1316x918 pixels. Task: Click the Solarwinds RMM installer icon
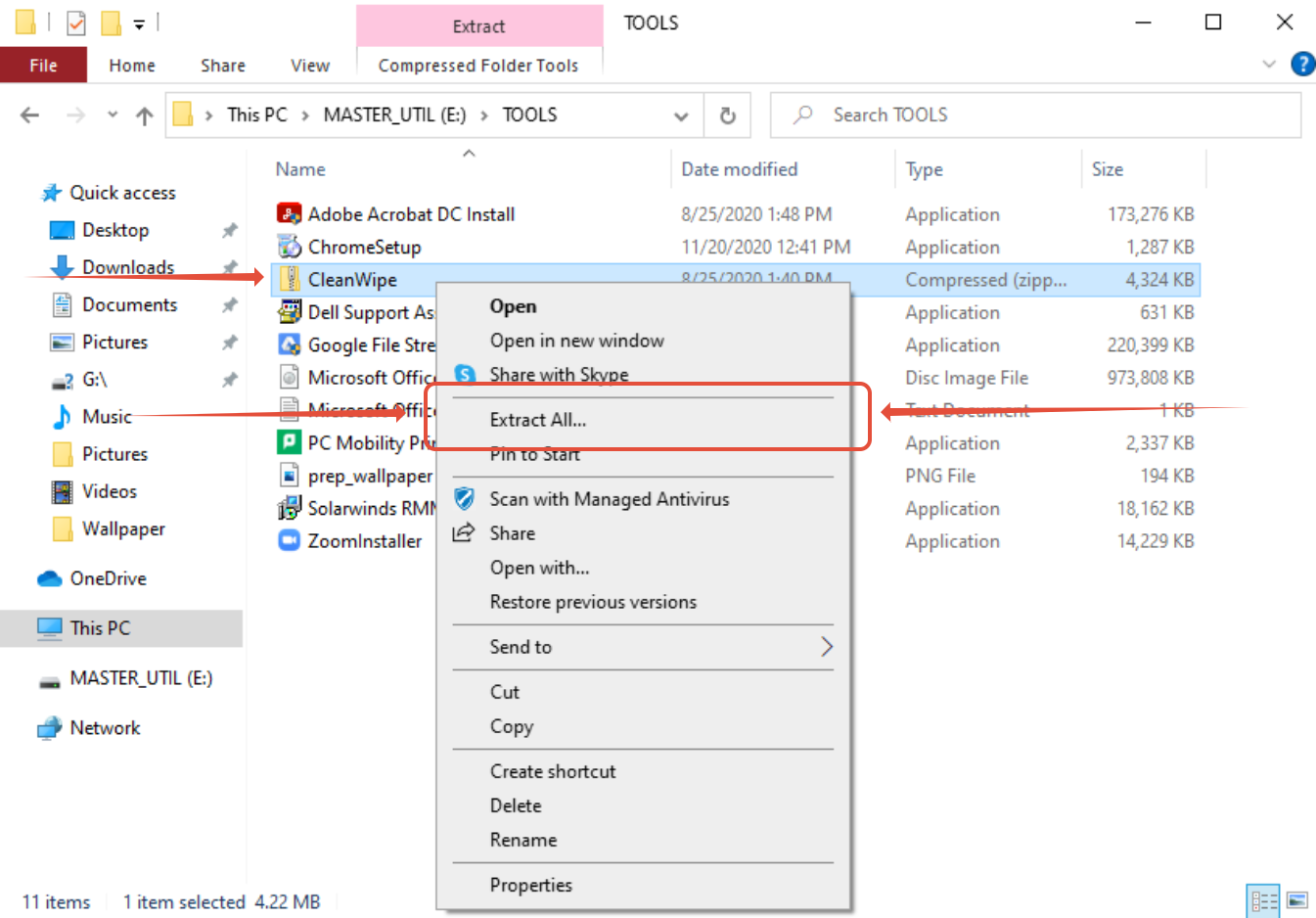[x=289, y=508]
